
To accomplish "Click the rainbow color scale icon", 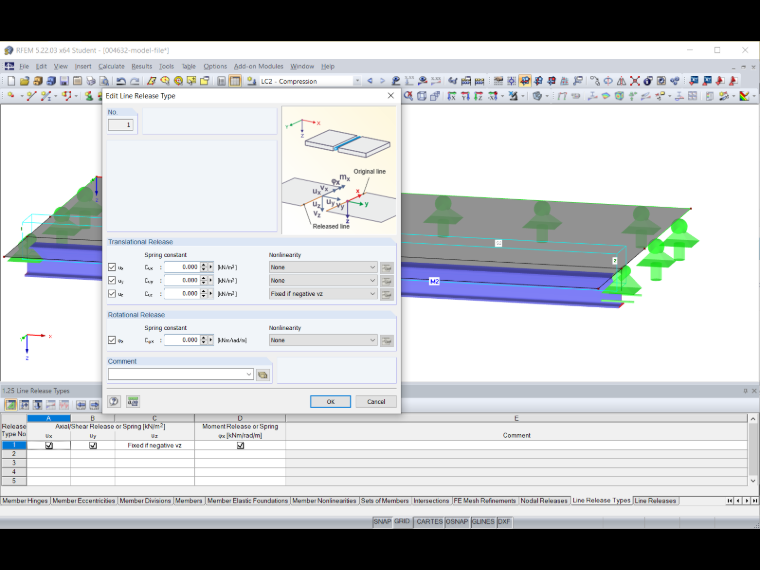I will (744, 96).
